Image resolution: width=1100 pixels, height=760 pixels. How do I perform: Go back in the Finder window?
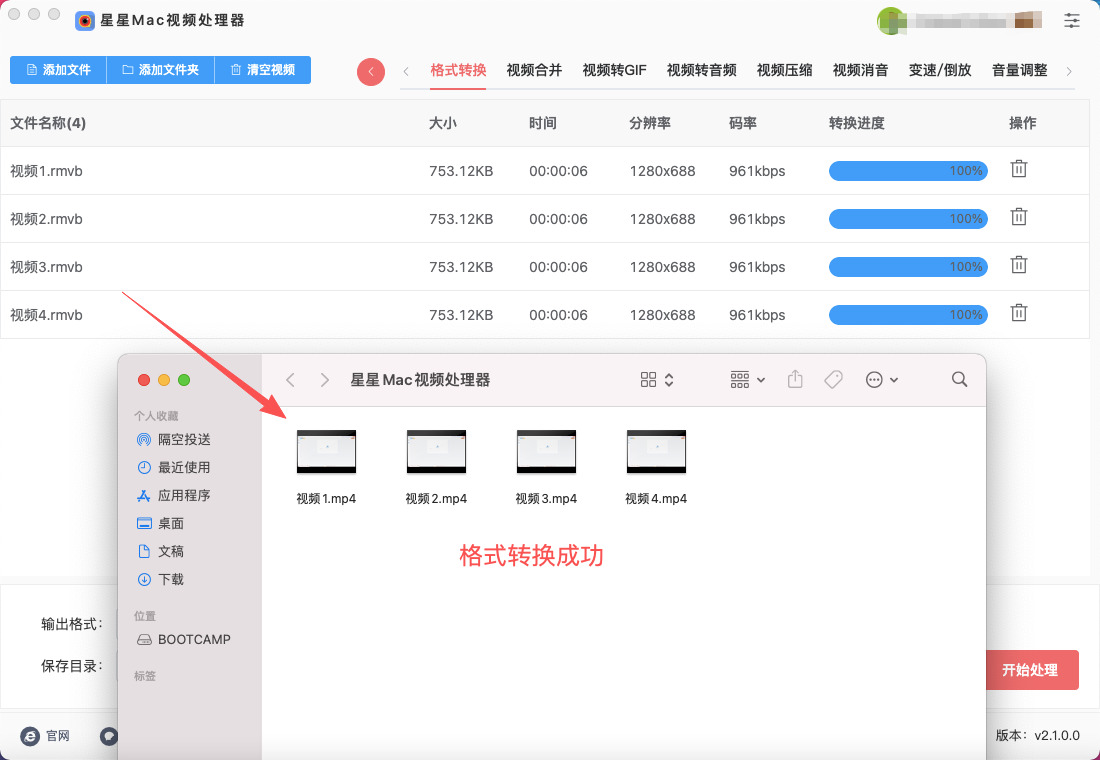[290, 380]
